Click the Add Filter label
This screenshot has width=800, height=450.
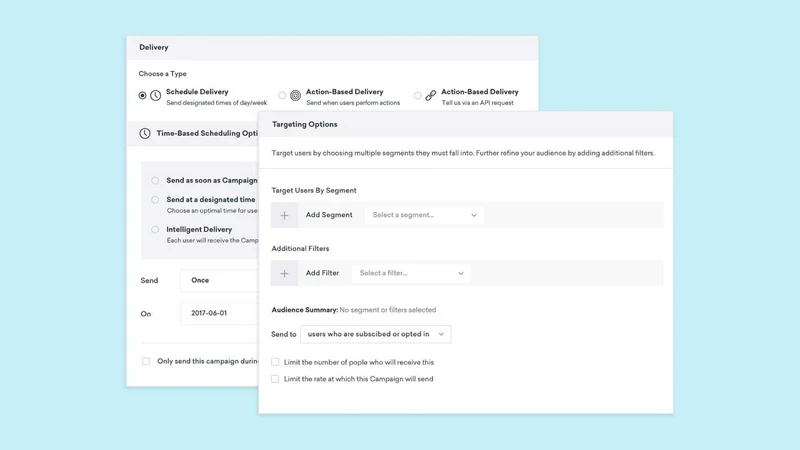pyautogui.click(x=322, y=273)
